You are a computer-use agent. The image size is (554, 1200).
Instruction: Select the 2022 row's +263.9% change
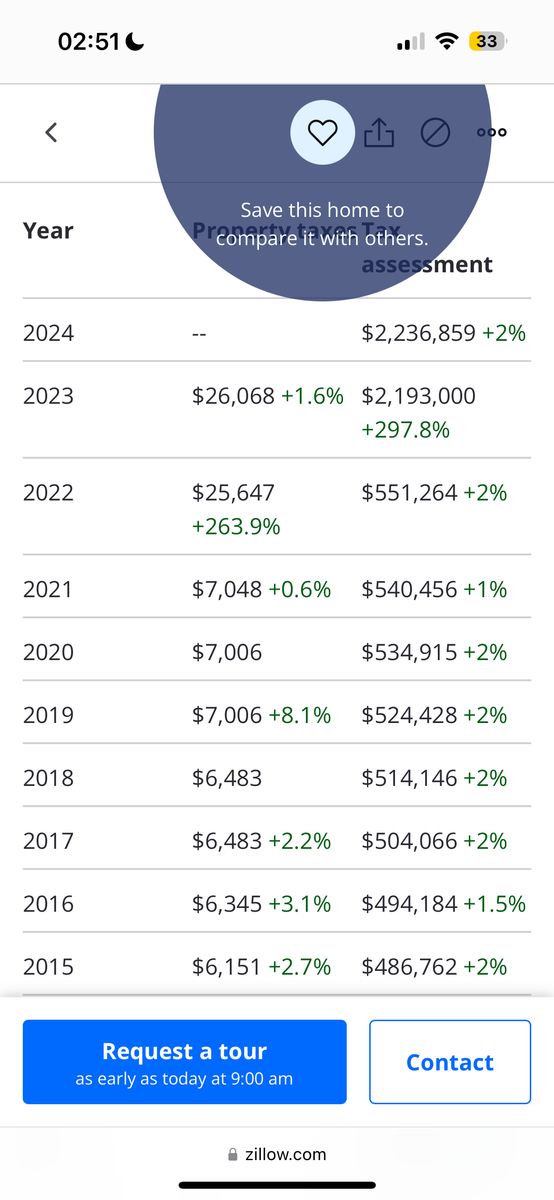[236, 526]
